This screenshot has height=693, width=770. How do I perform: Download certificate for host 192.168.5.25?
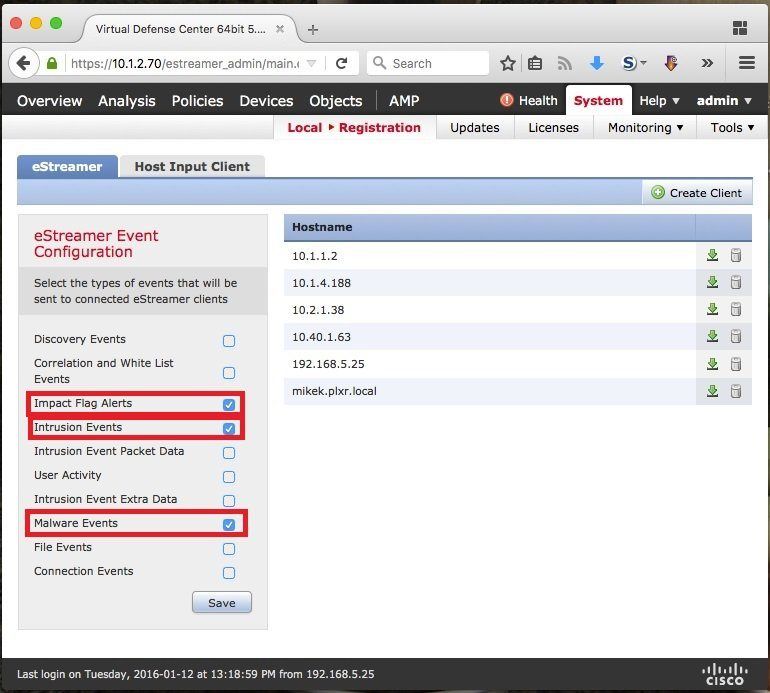click(x=712, y=364)
